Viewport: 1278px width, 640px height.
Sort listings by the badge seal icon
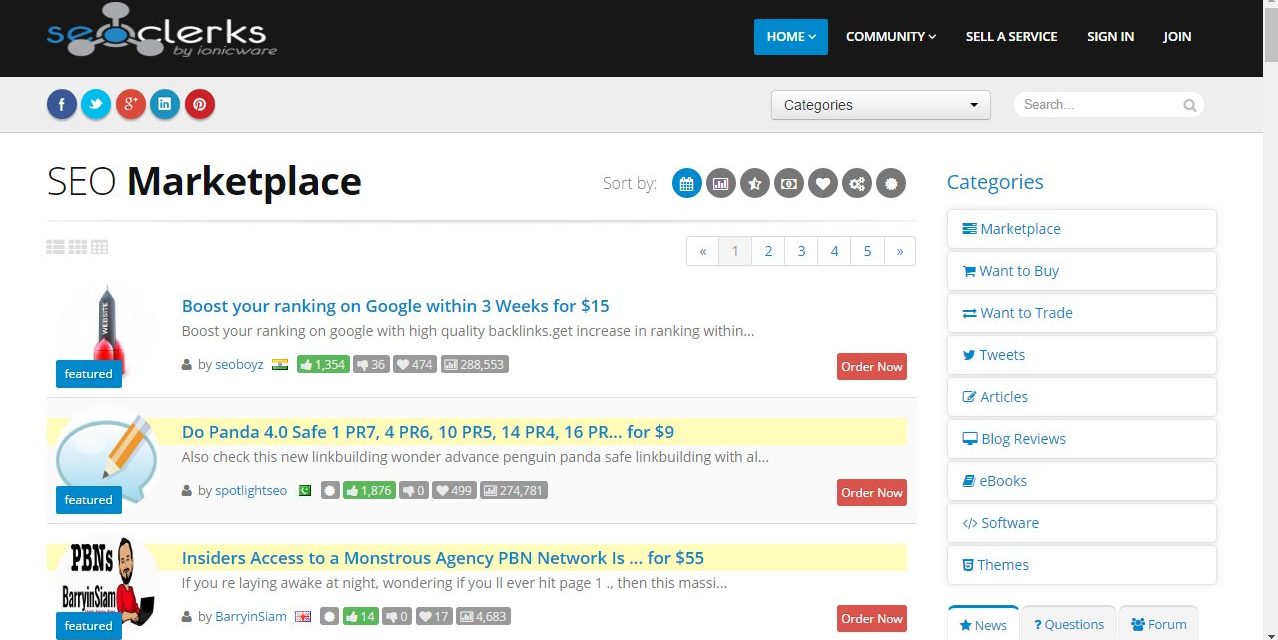coord(891,183)
